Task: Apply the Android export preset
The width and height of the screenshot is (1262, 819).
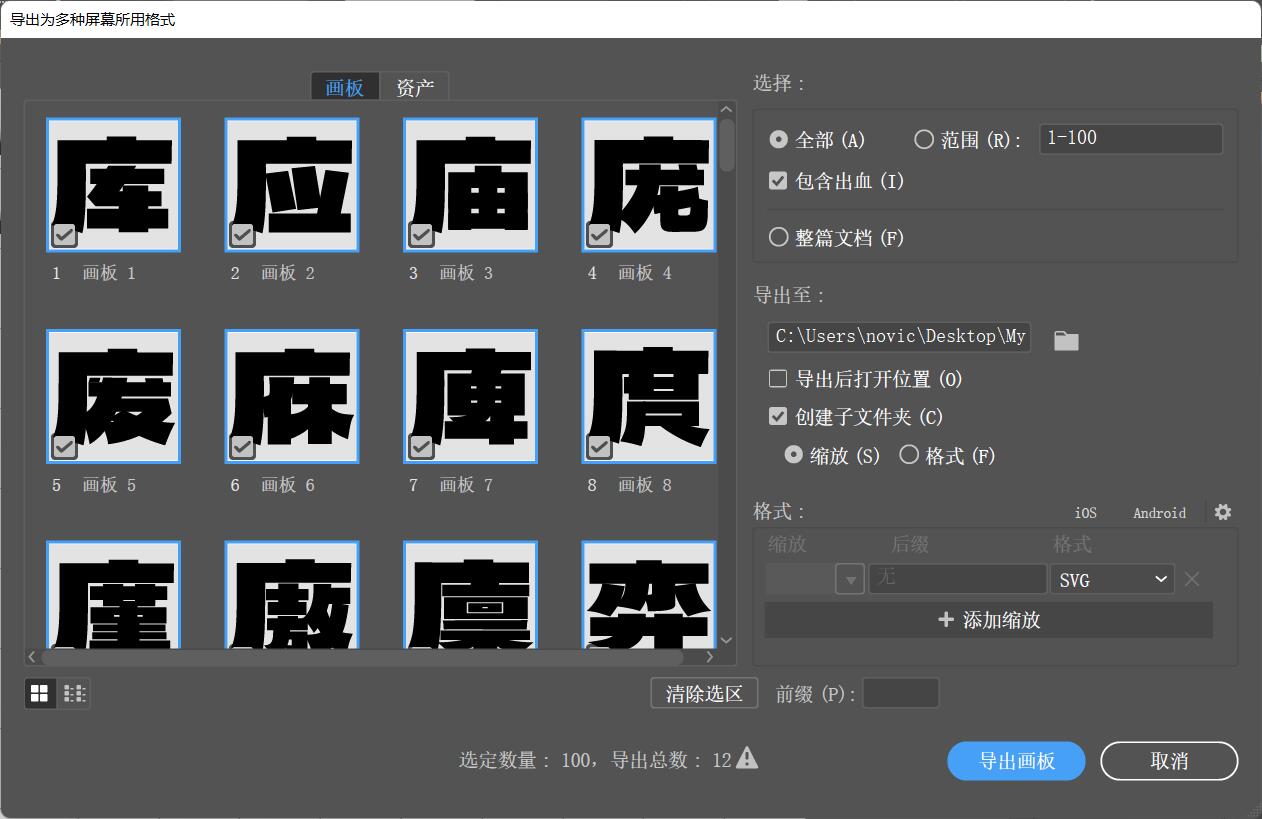Action: [1159, 513]
